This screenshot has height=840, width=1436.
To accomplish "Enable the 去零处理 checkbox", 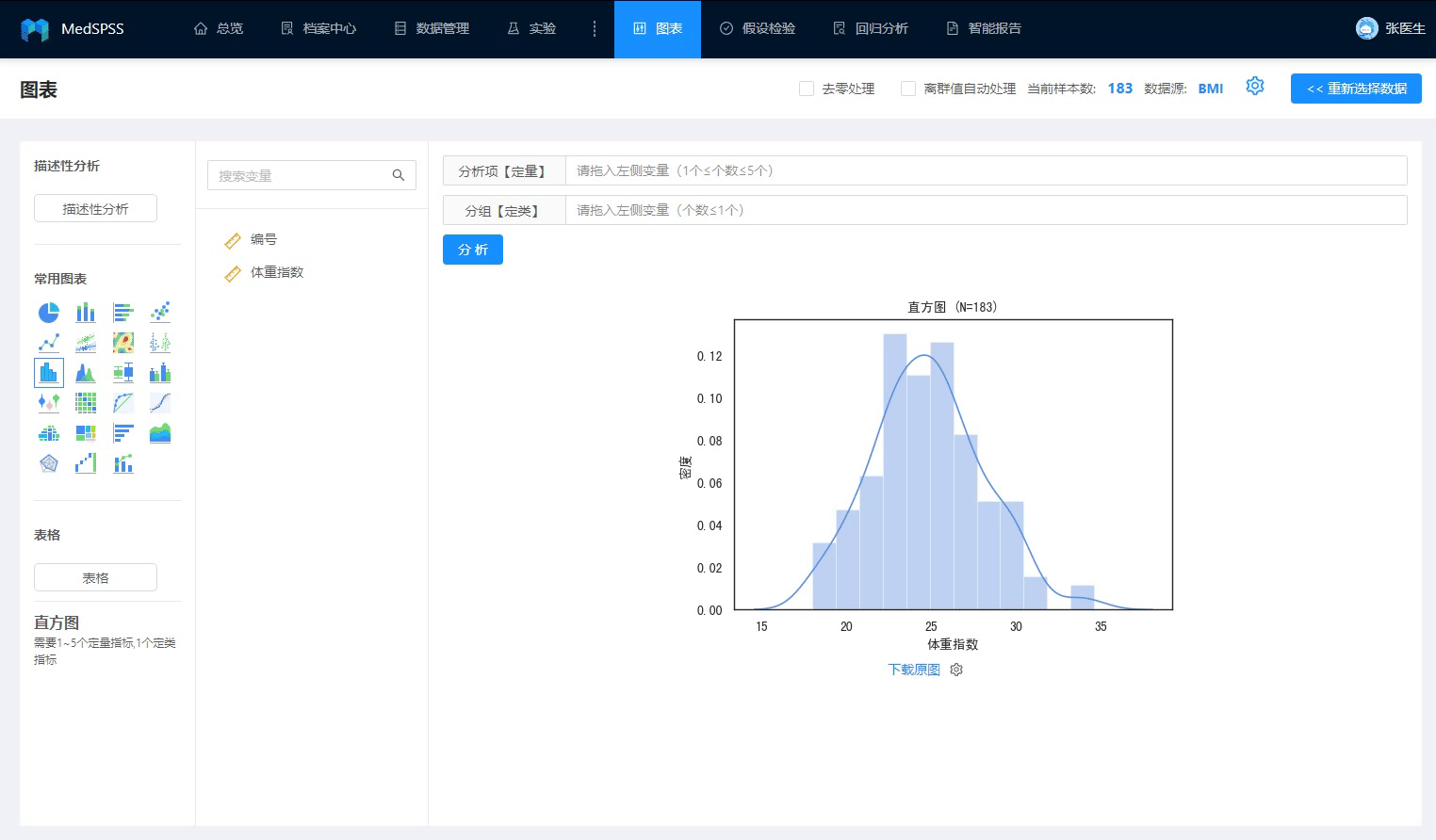I will 807,89.
